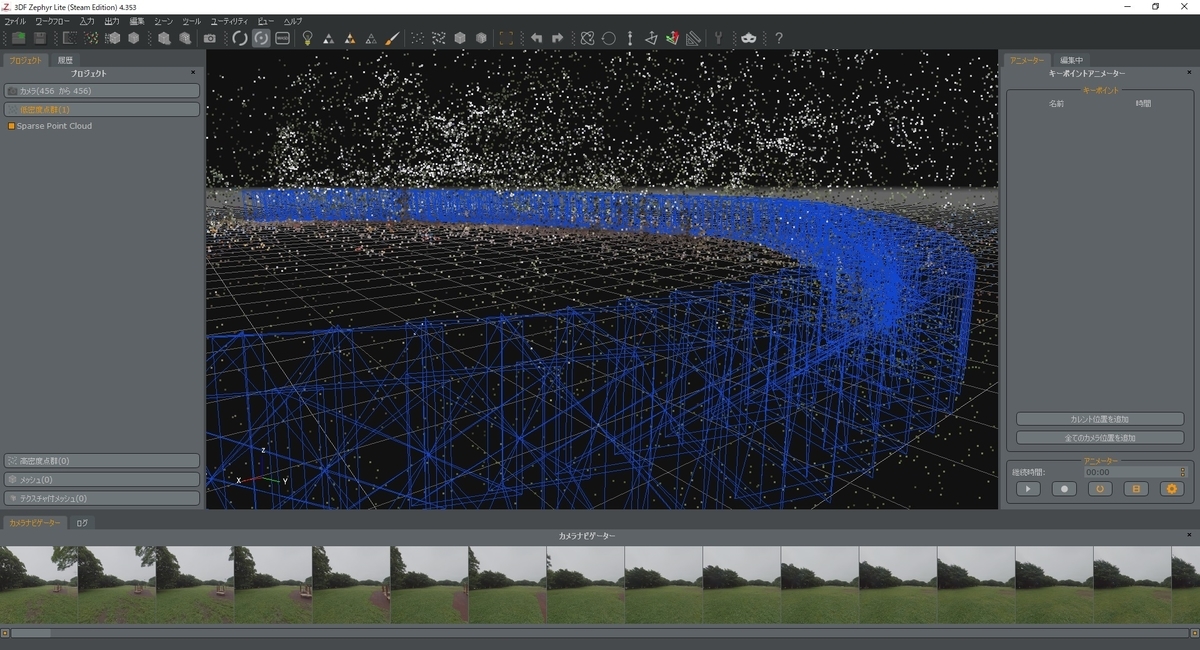Click the 名前 column header

tap(1056, 104)
